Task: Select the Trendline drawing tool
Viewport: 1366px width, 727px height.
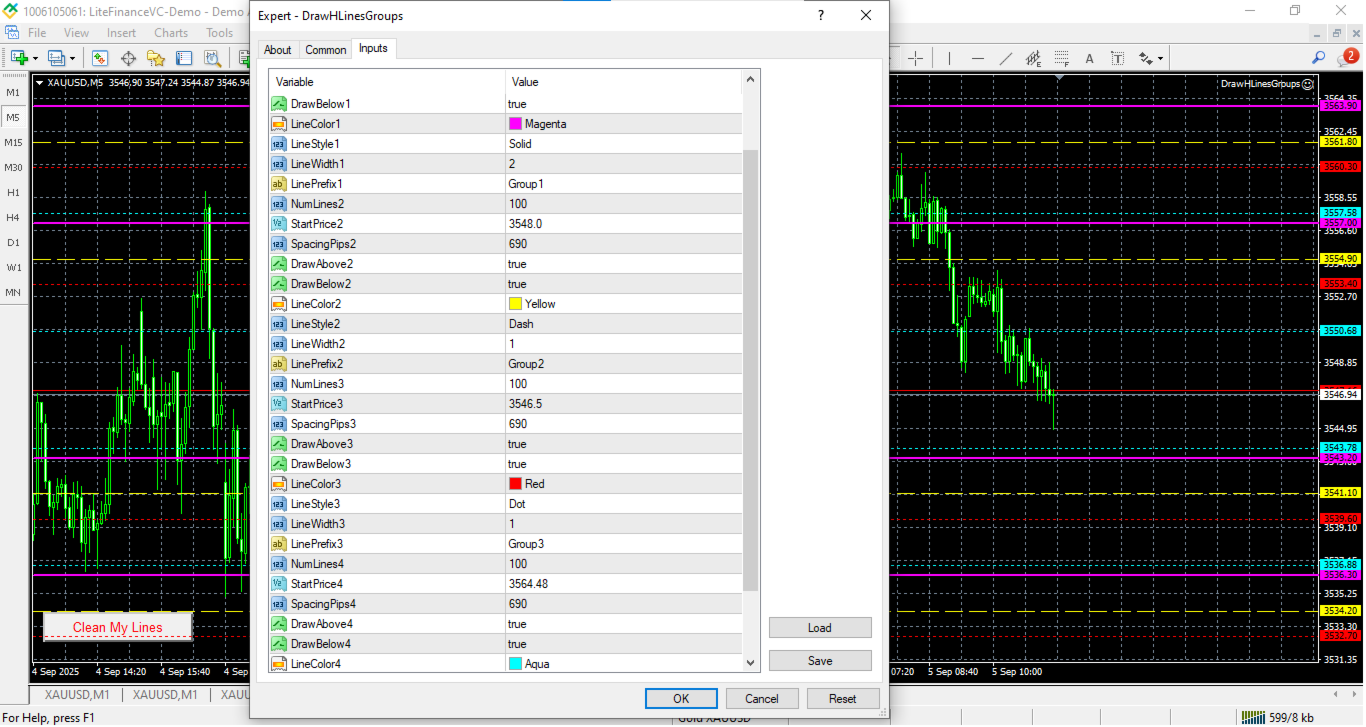Action: pyautogui.click(x=1005, y=58)
